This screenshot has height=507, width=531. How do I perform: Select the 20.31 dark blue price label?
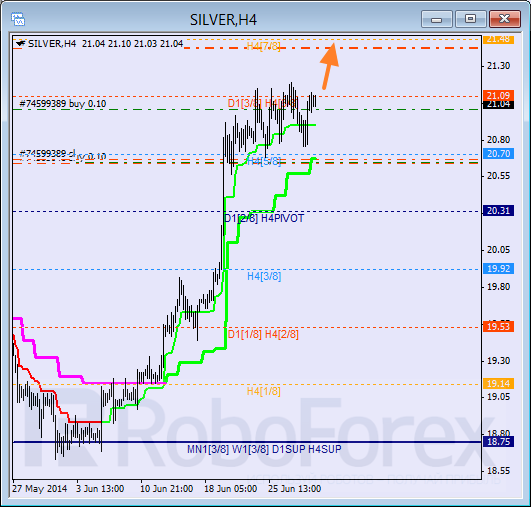tap(498, 211)
